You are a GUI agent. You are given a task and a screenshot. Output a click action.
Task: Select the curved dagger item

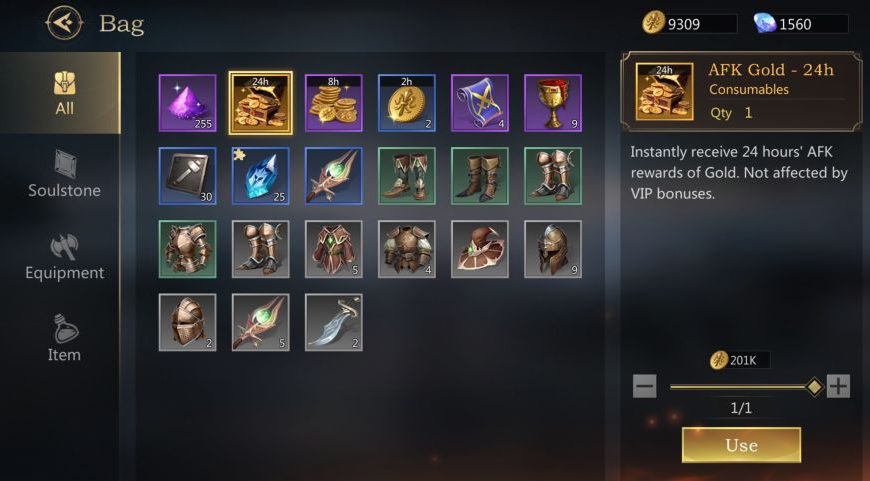[333, 322]
